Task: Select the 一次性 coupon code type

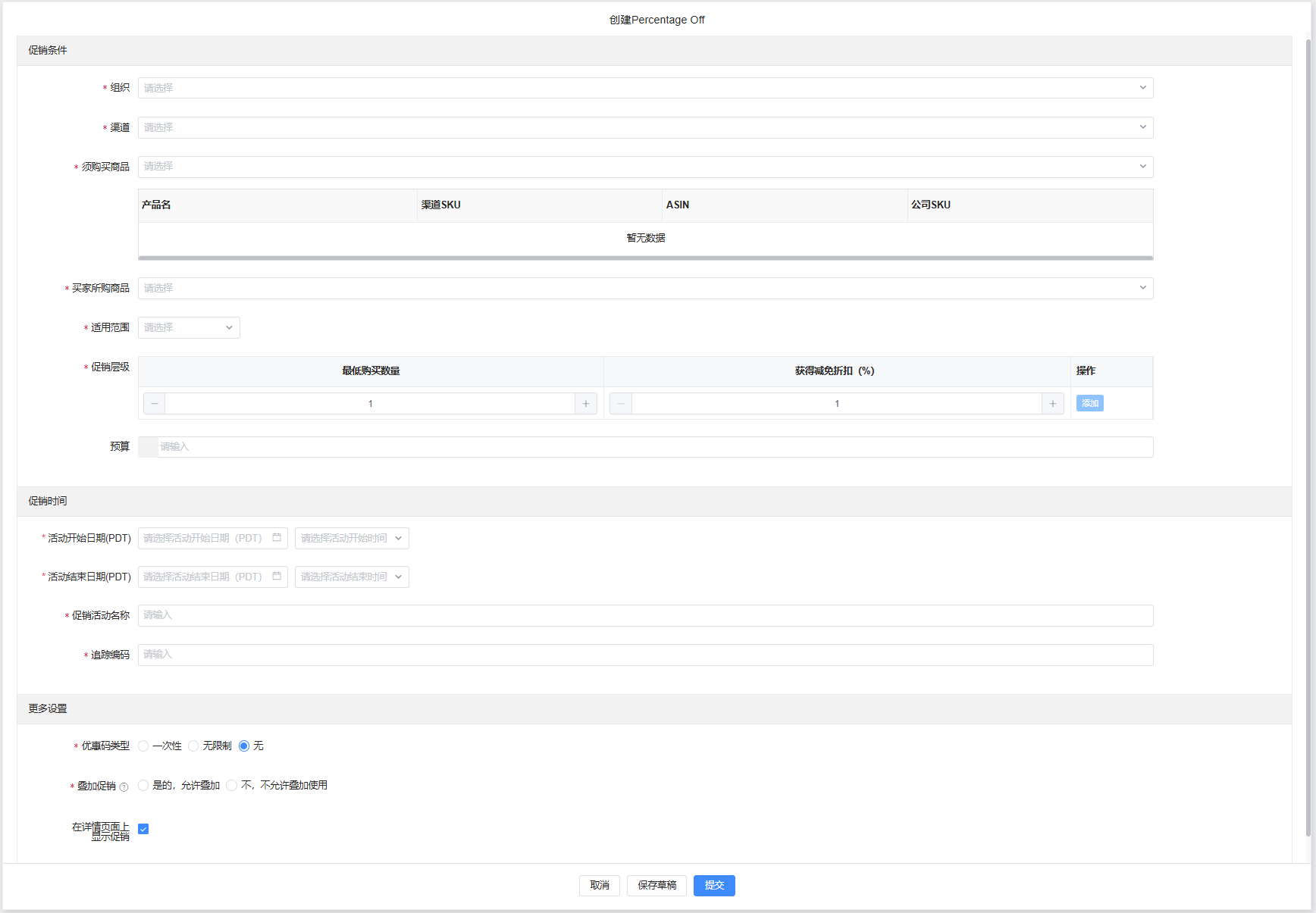Action: 144,746
